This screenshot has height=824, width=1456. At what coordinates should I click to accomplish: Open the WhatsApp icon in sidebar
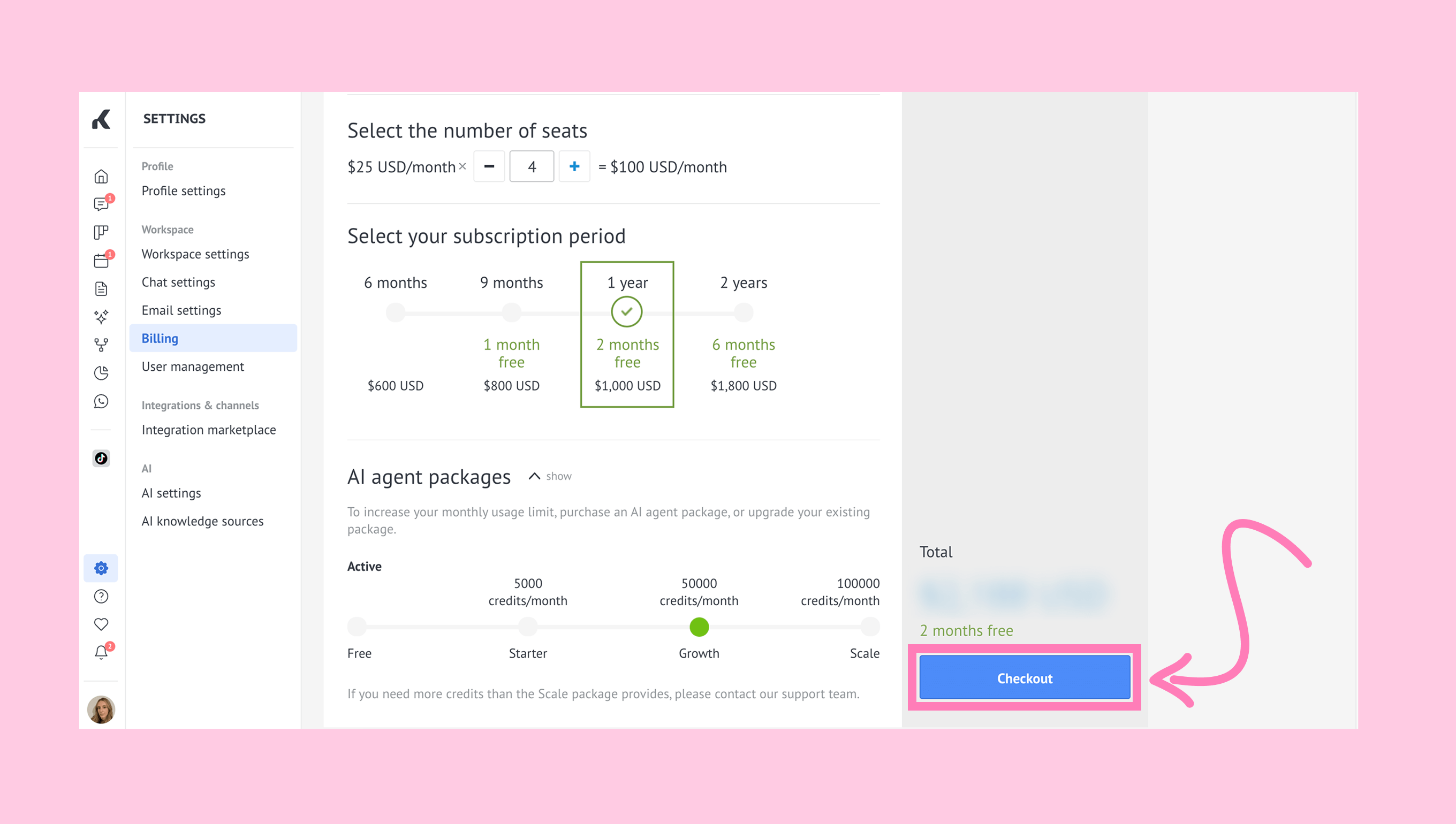click(x=101, y=401)
